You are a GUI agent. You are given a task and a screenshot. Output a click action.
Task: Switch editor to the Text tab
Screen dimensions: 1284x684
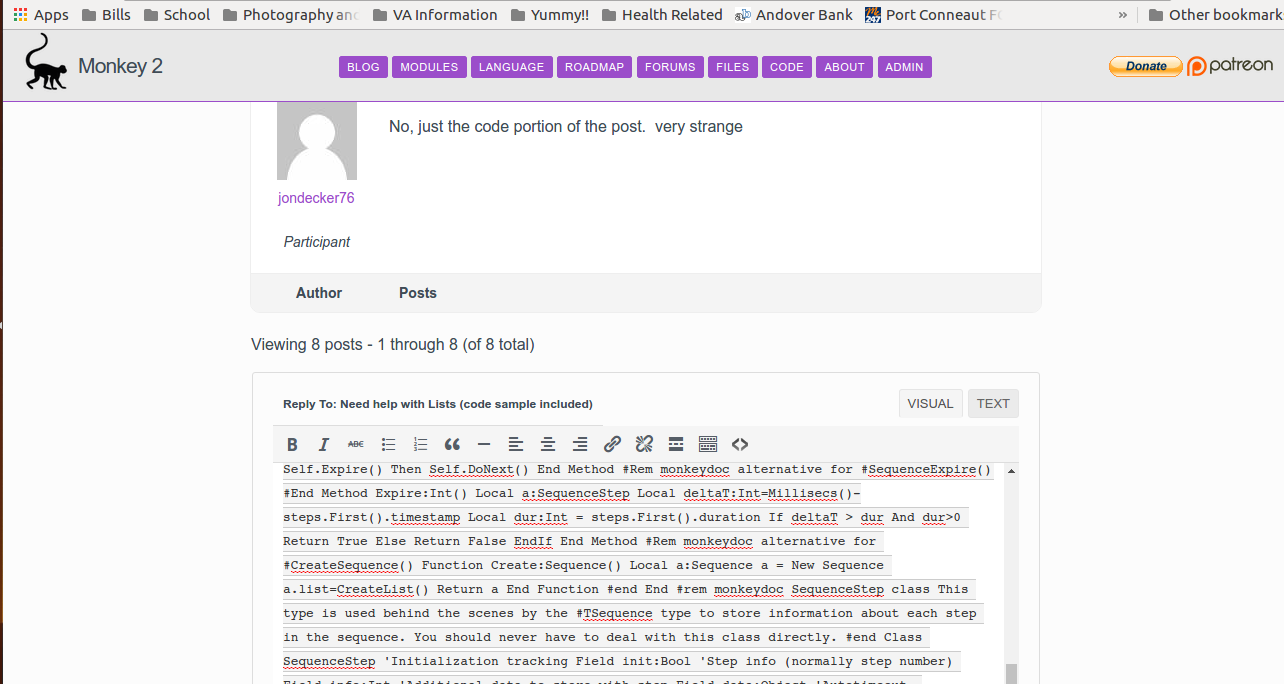click(x=993, y=404)
